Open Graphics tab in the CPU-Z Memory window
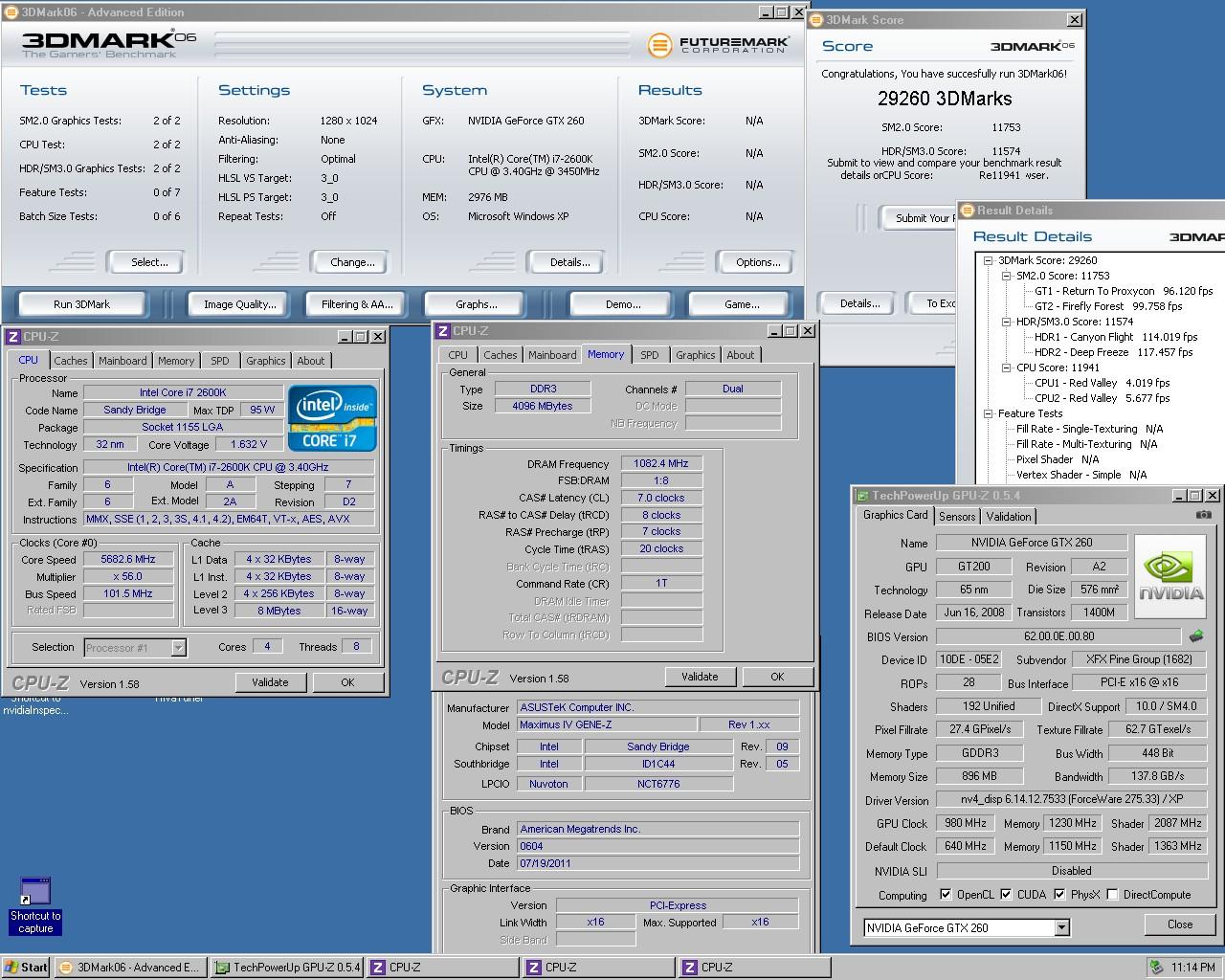 pyautogui.click(x=695, y=355)
